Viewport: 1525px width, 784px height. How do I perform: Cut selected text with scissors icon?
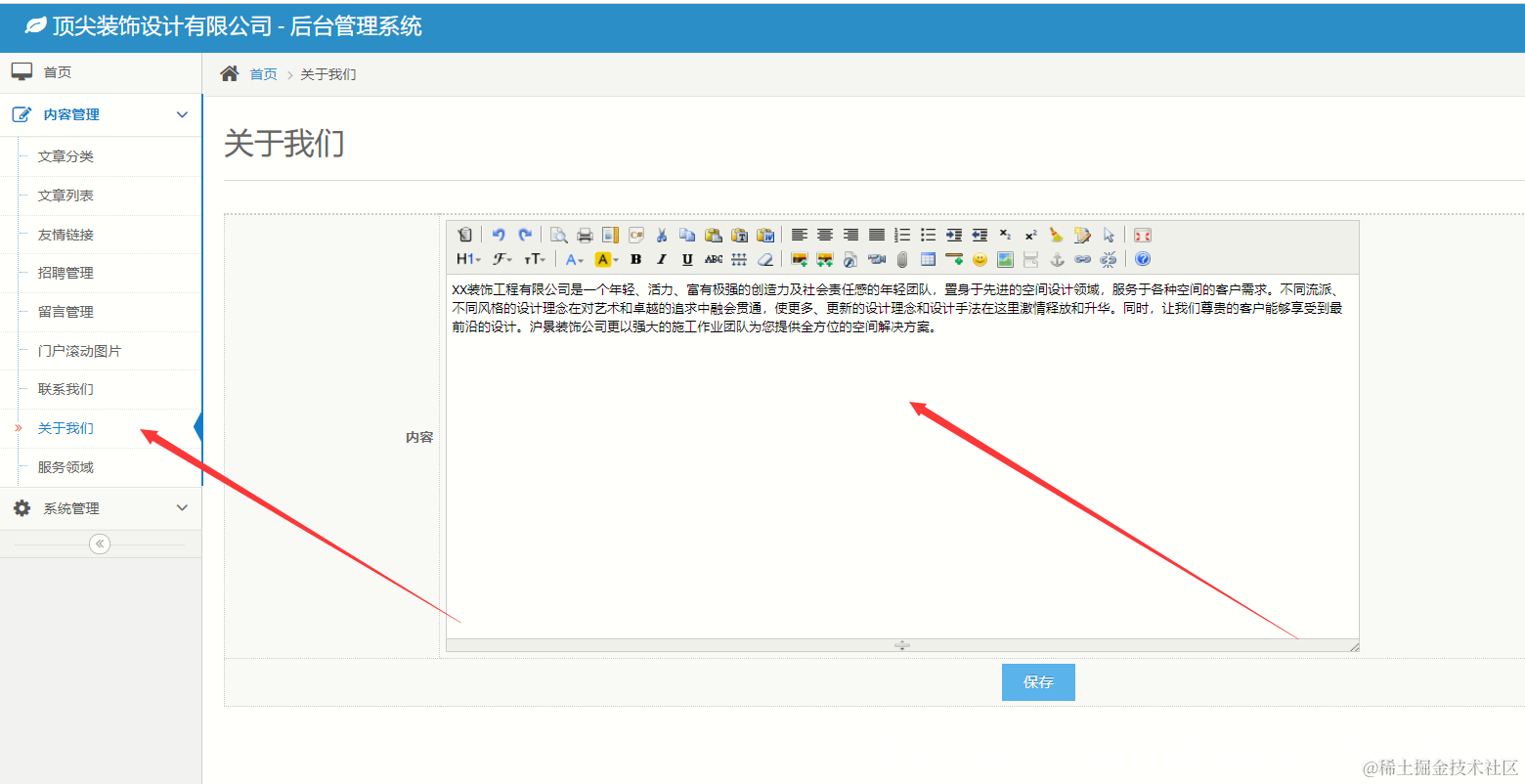pyautogui.click(x=662, y=235)
